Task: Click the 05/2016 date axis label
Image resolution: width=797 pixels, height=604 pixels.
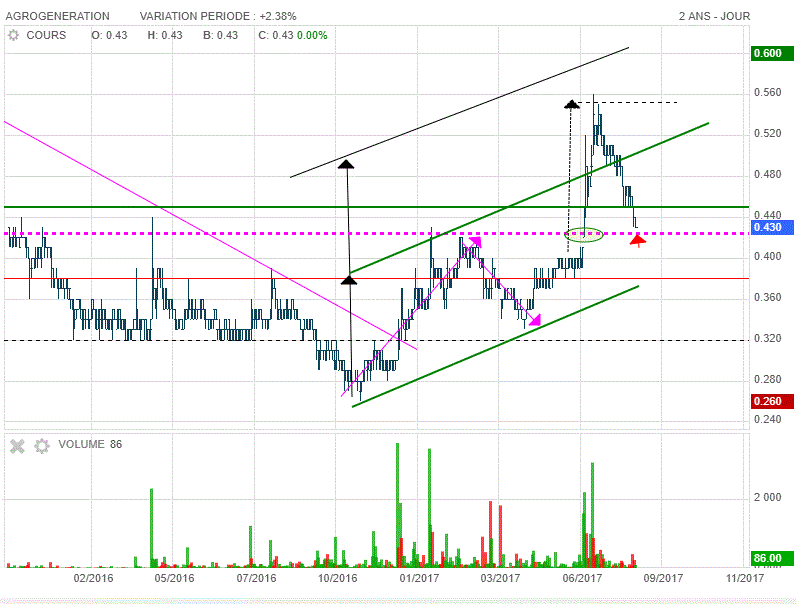Action: pos(174,578)
